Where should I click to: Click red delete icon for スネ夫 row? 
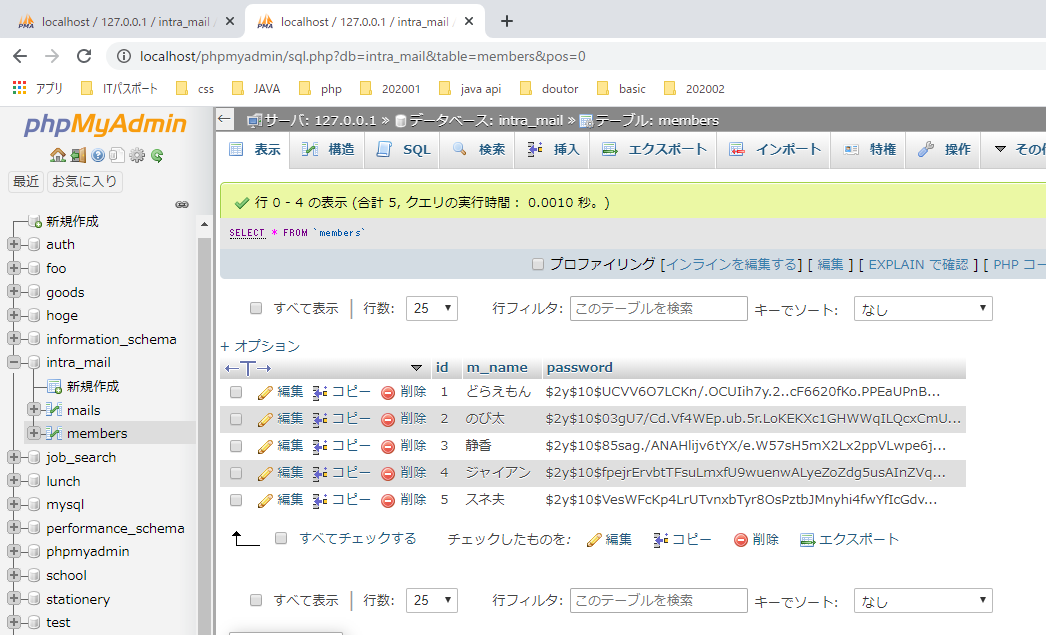click(388, 501)
